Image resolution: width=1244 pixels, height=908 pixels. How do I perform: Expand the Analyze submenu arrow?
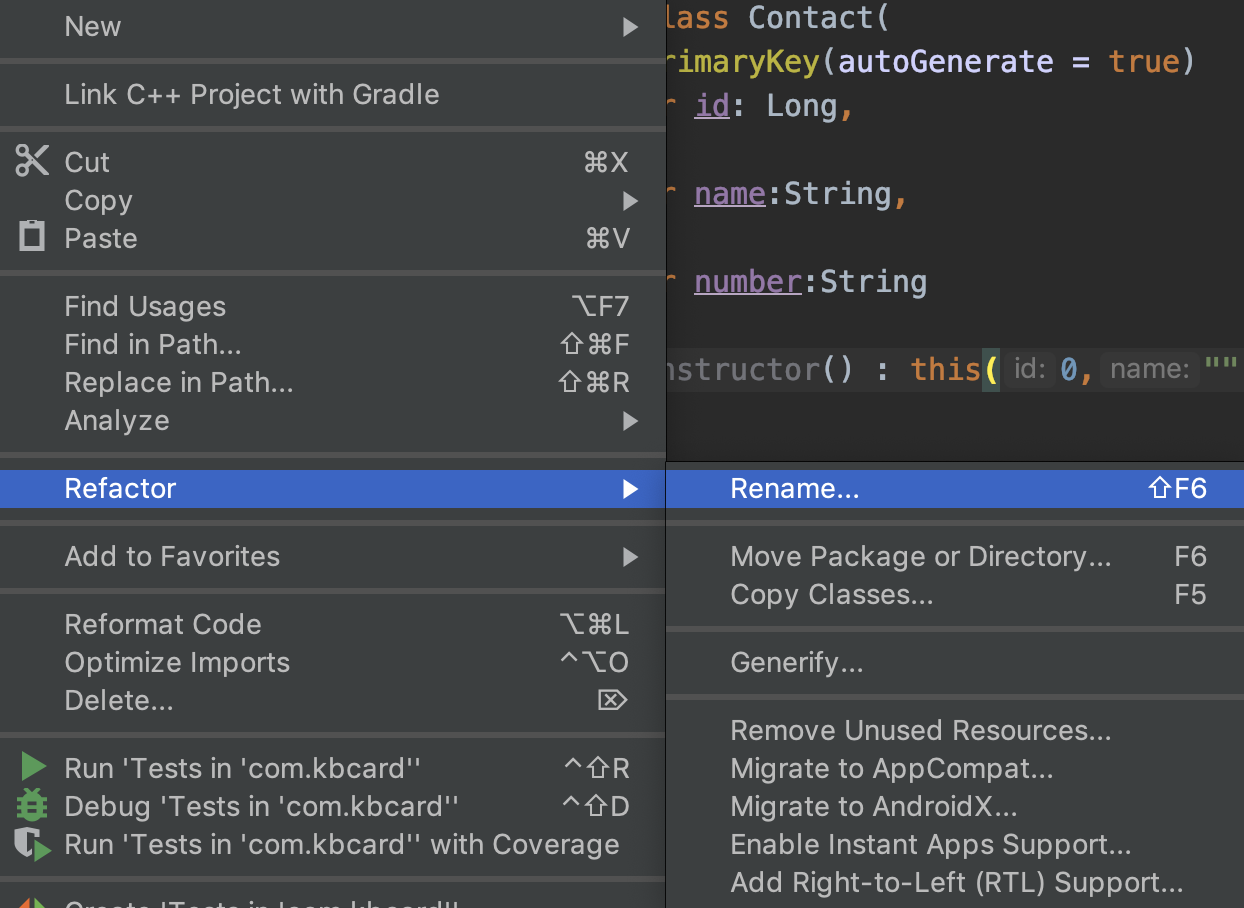click(630, 421)
